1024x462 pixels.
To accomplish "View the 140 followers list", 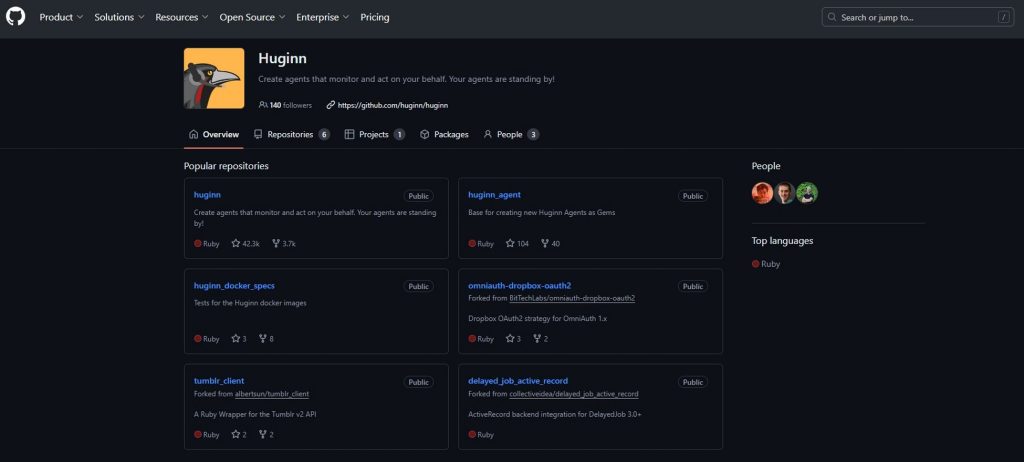I will click(285, 105).
